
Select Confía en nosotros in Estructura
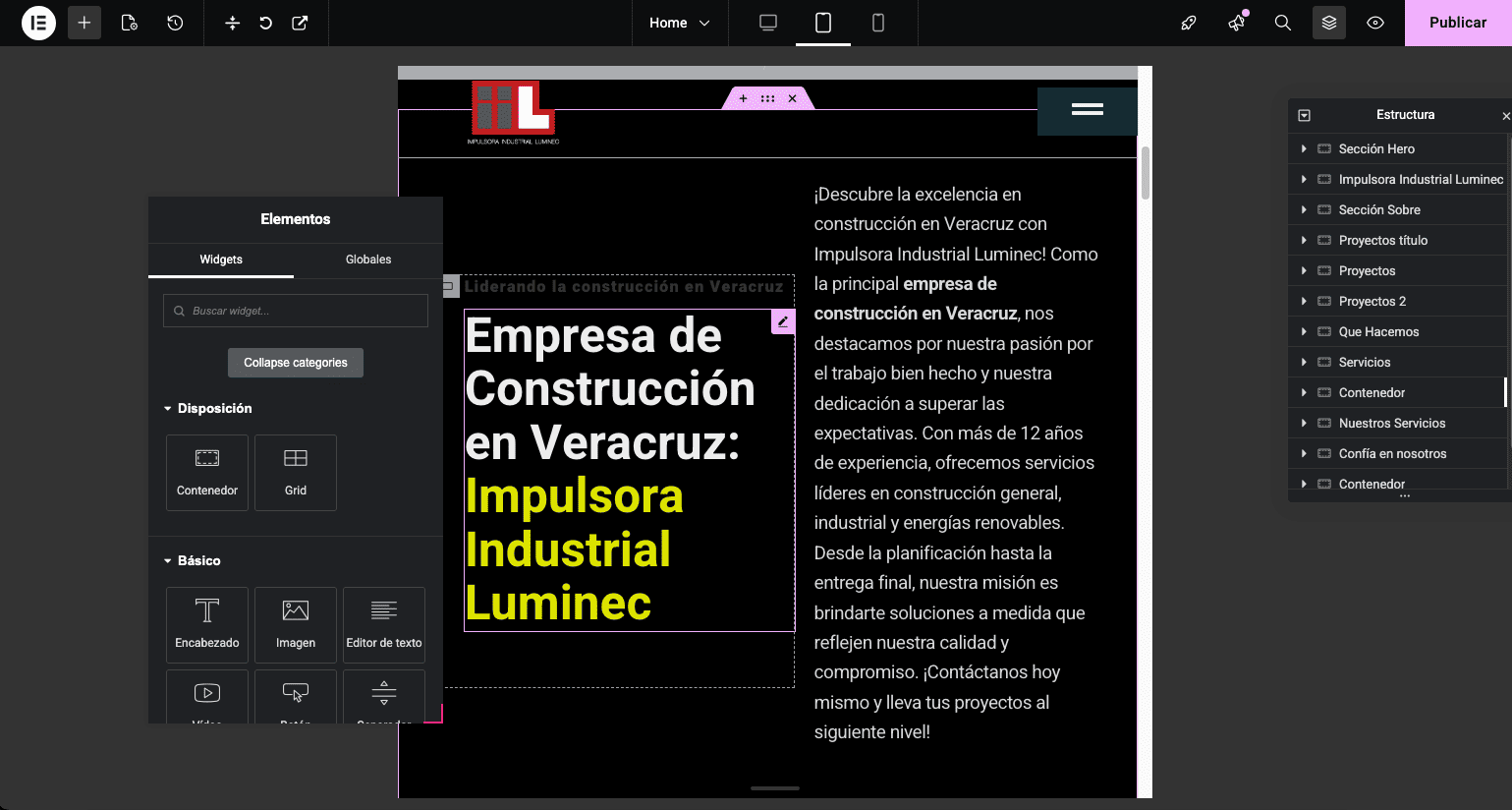click(x=1398, y=453)
